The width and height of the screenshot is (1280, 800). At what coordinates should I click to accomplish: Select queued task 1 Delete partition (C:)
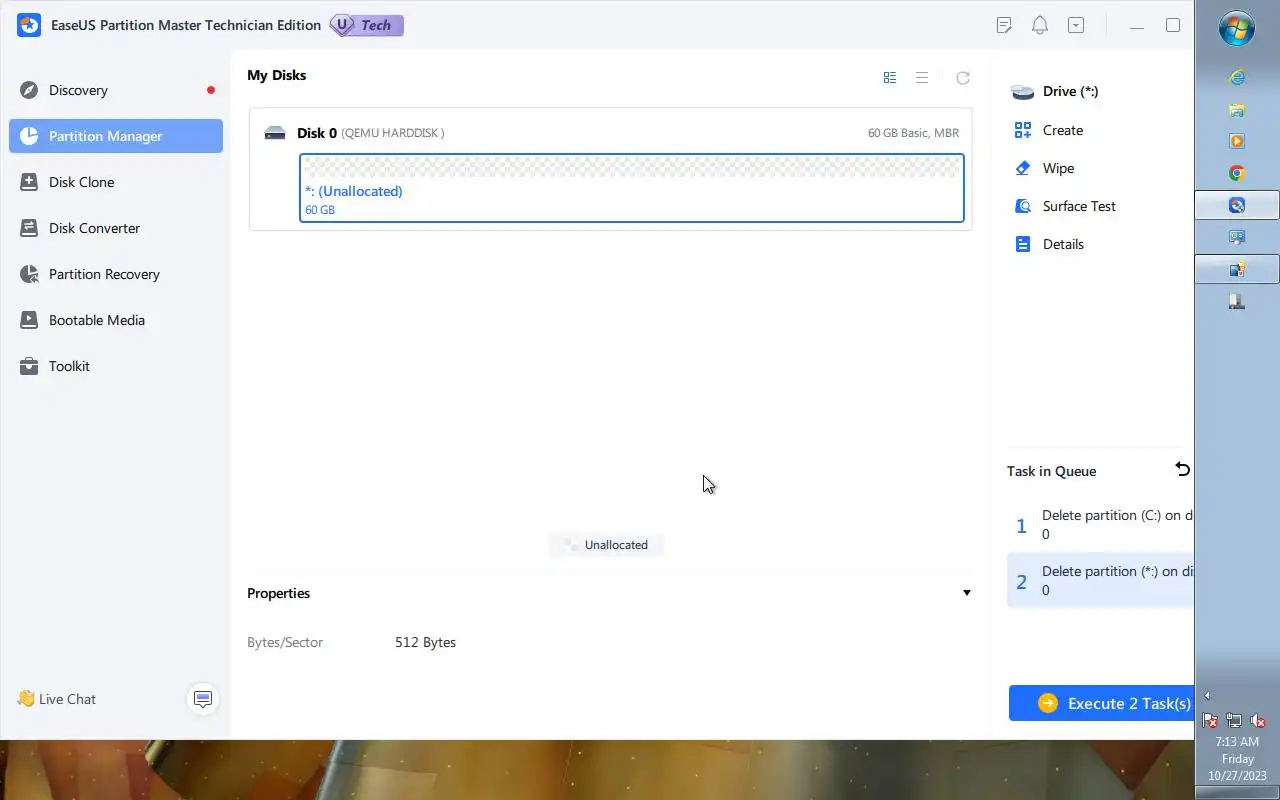(x=1100, y=525)
